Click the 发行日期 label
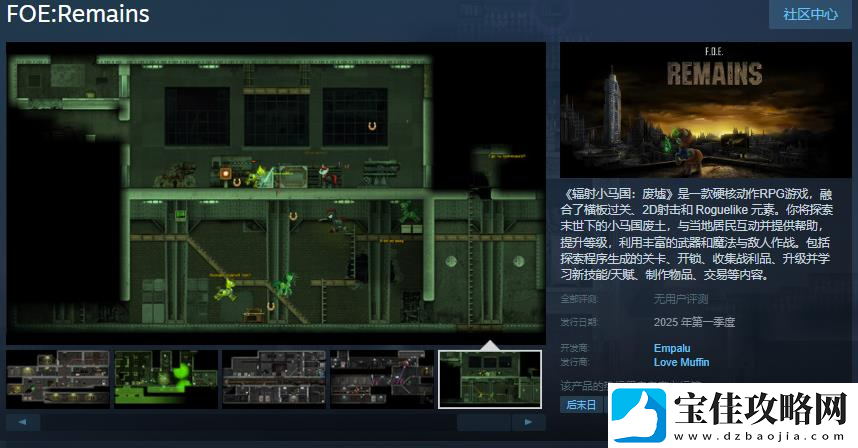Viewport: 858px width, 448px height. tap(579, 322)
